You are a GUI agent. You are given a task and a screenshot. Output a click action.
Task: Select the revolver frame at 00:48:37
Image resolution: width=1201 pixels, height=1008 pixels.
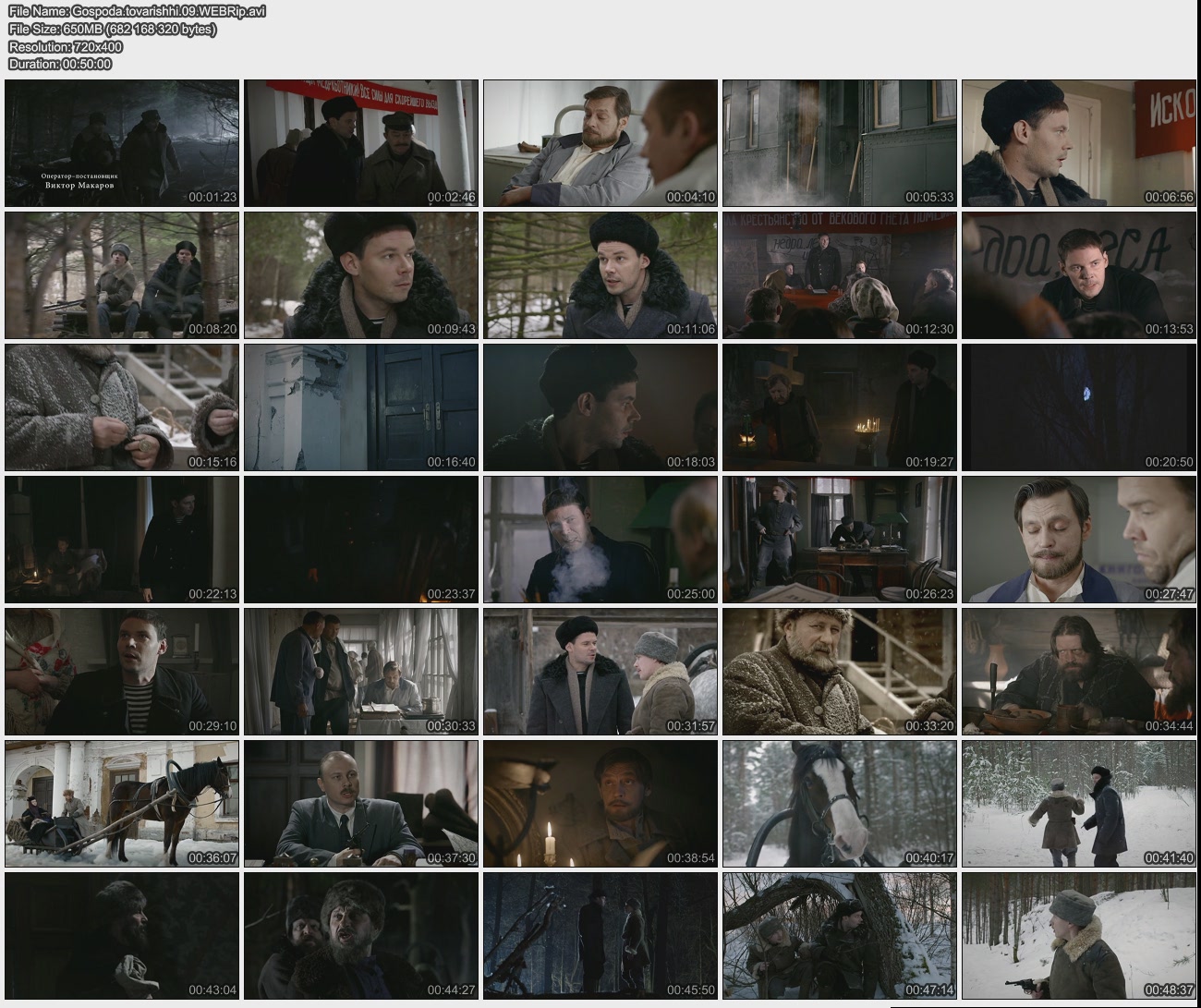1079,936
